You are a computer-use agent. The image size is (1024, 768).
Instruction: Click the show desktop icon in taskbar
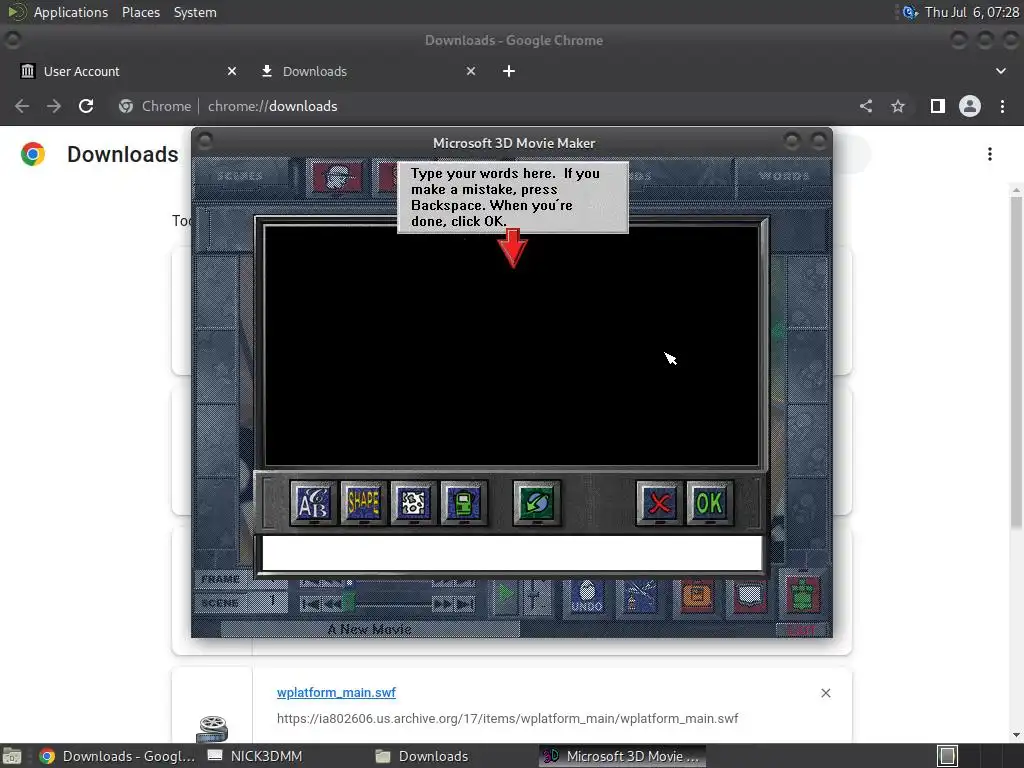[x=12, y=756]
